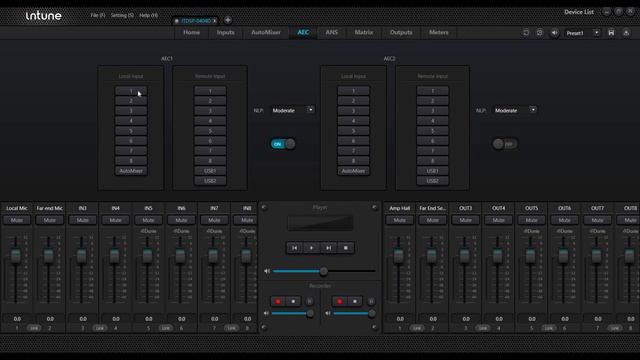Screen dimensions: 640x360
Task: Turn on the AEC2 OFF switch
Action: [x=505, y=144]
